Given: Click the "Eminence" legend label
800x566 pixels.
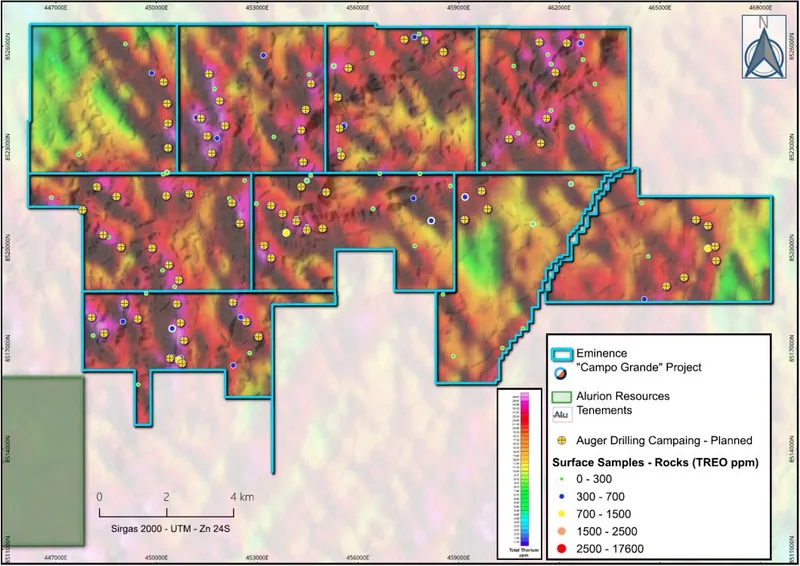Looking at the screenshot, I should coord(602,353).
